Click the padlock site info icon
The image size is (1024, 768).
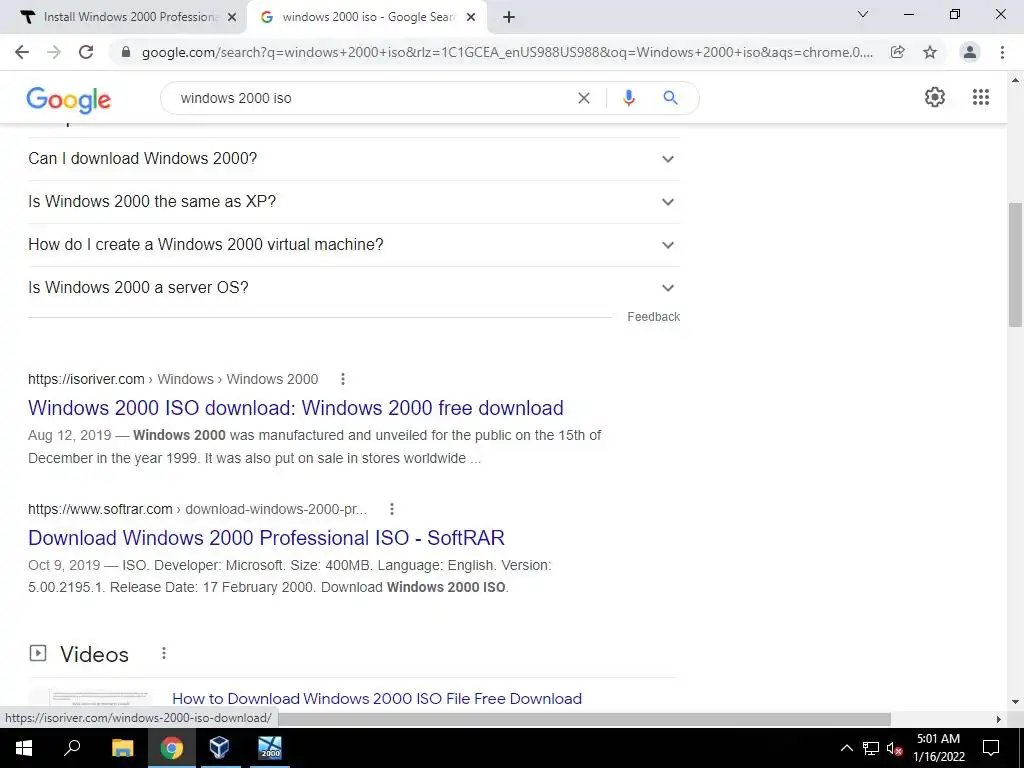tap(126, 52)
